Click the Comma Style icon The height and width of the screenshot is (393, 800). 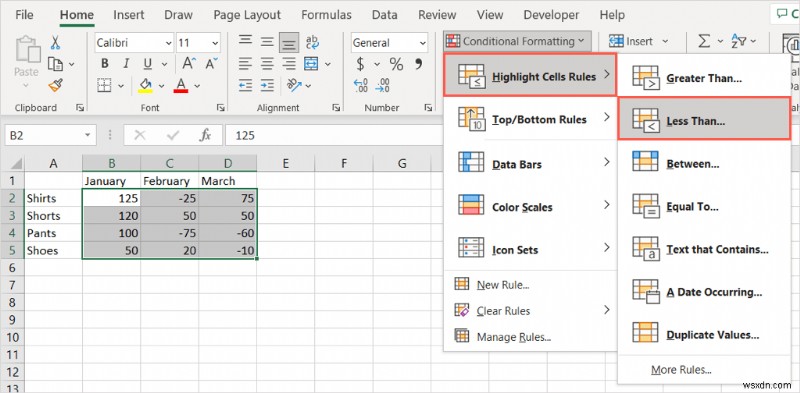tap(419, 64)
